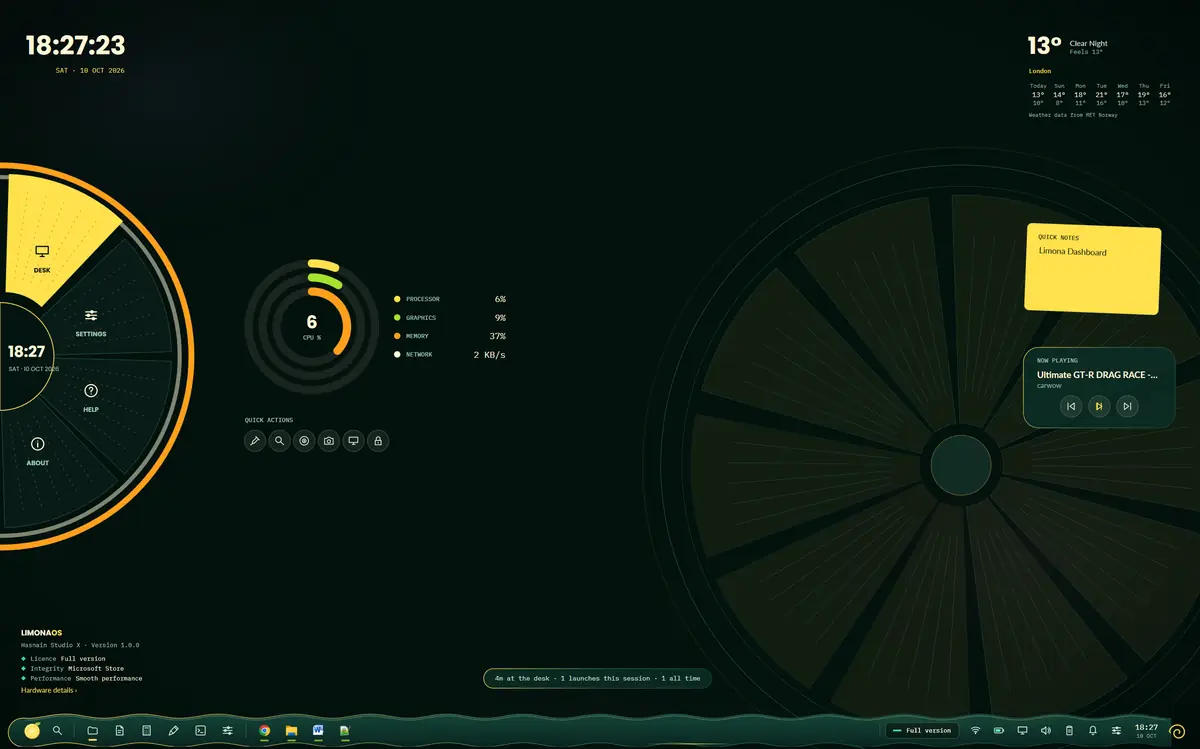Screen dimensions: 1200x749
Task: Click the Wi-Fi tray icon
Action: 976,731
